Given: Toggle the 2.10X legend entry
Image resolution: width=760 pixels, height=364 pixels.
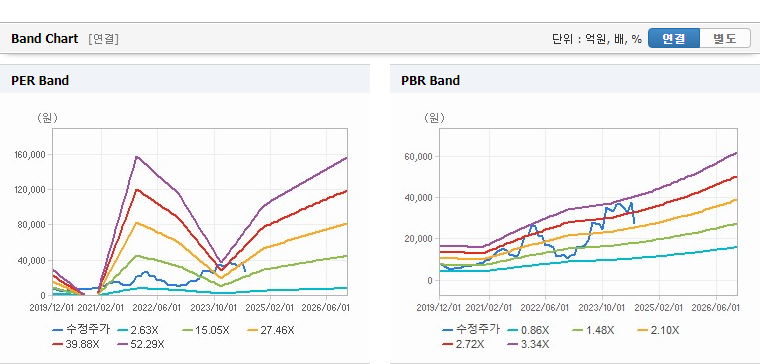Looking at the screenshot, I should pyautogui.click(x=658, y=330).
